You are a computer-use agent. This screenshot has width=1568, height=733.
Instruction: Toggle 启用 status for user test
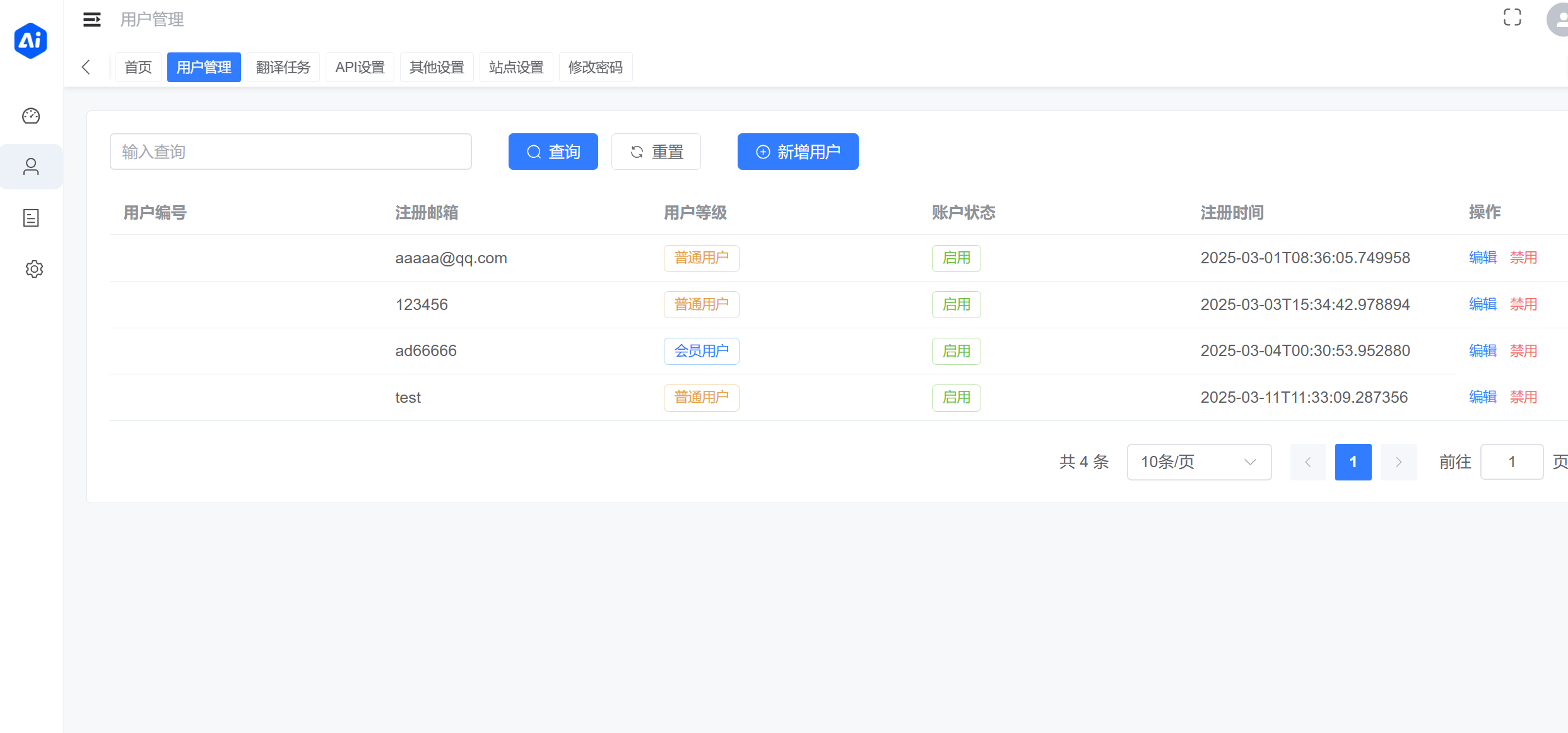point(956,397)
